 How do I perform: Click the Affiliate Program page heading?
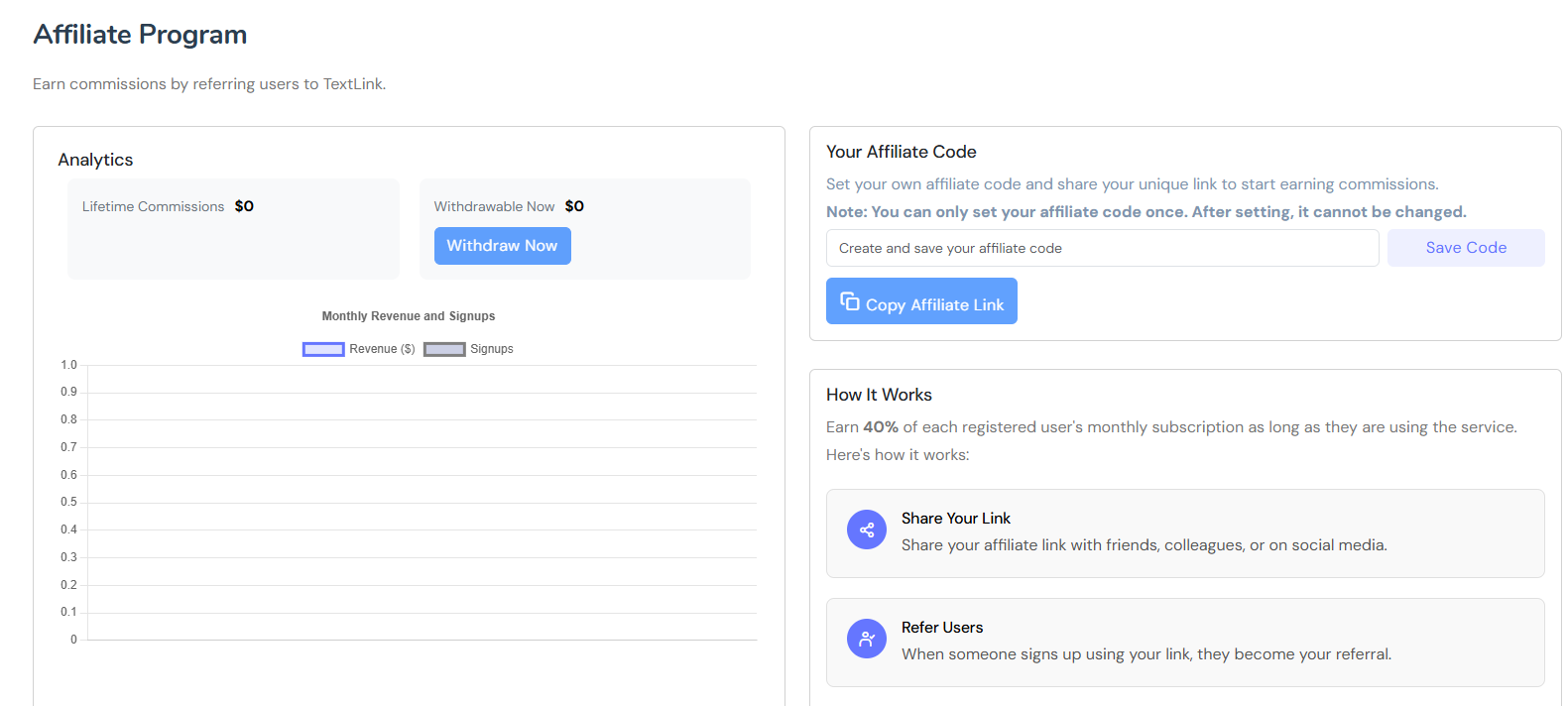140,35
